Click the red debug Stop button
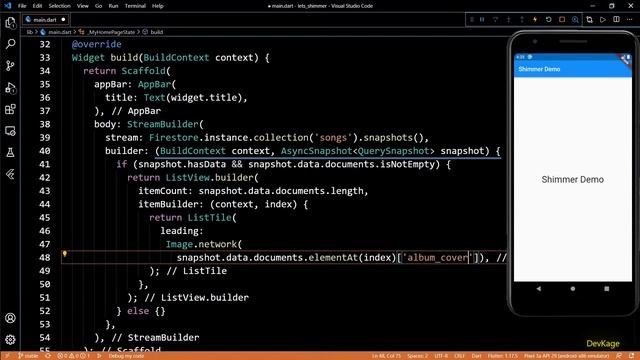The height and width of the screenshot is (360, 640). 562,20
